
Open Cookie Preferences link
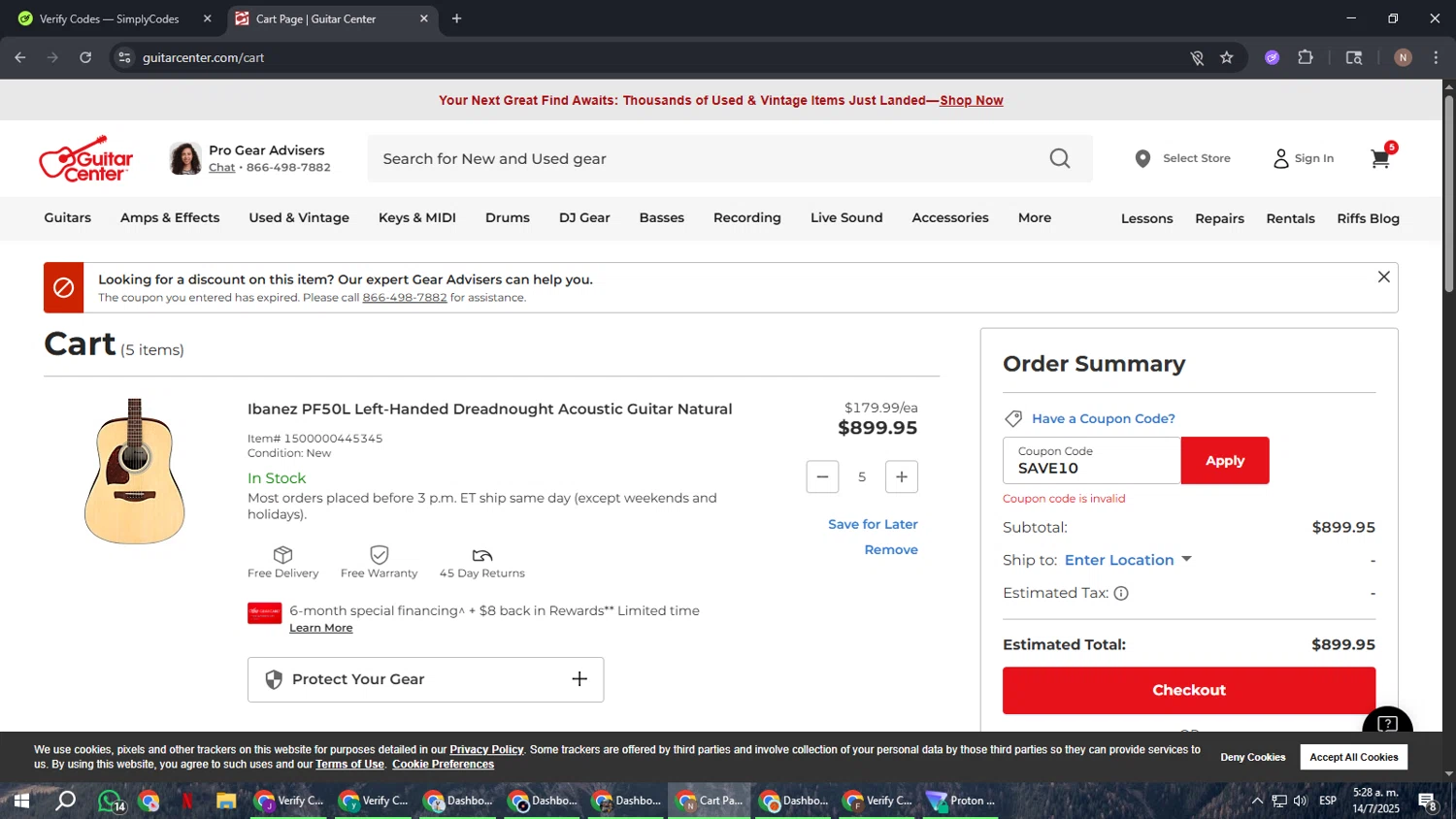click(444, 765)
